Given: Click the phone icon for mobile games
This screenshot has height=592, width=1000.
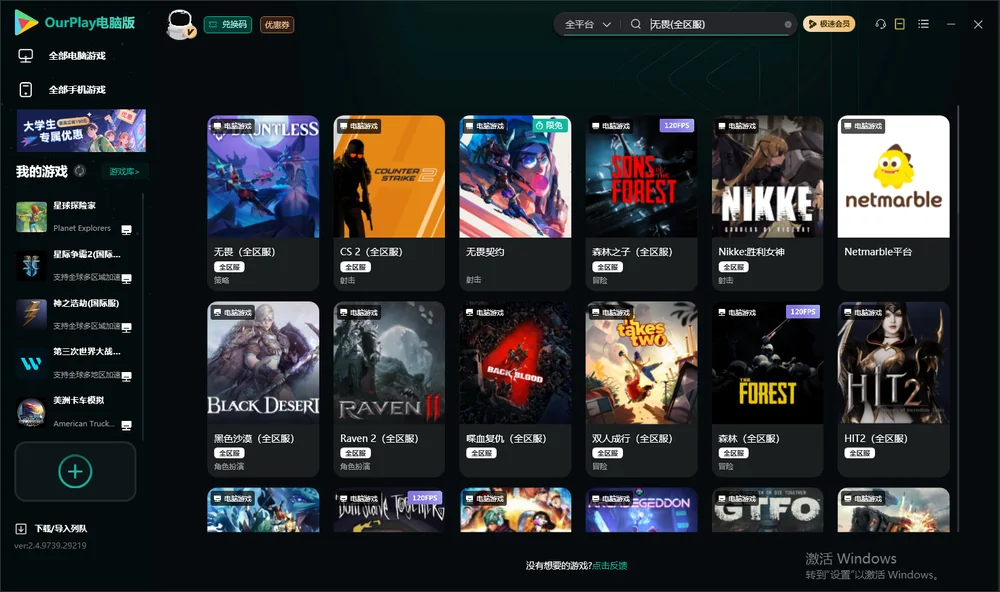Looking at the screenshot, I should pyautogui.click(x=26, y=90).
